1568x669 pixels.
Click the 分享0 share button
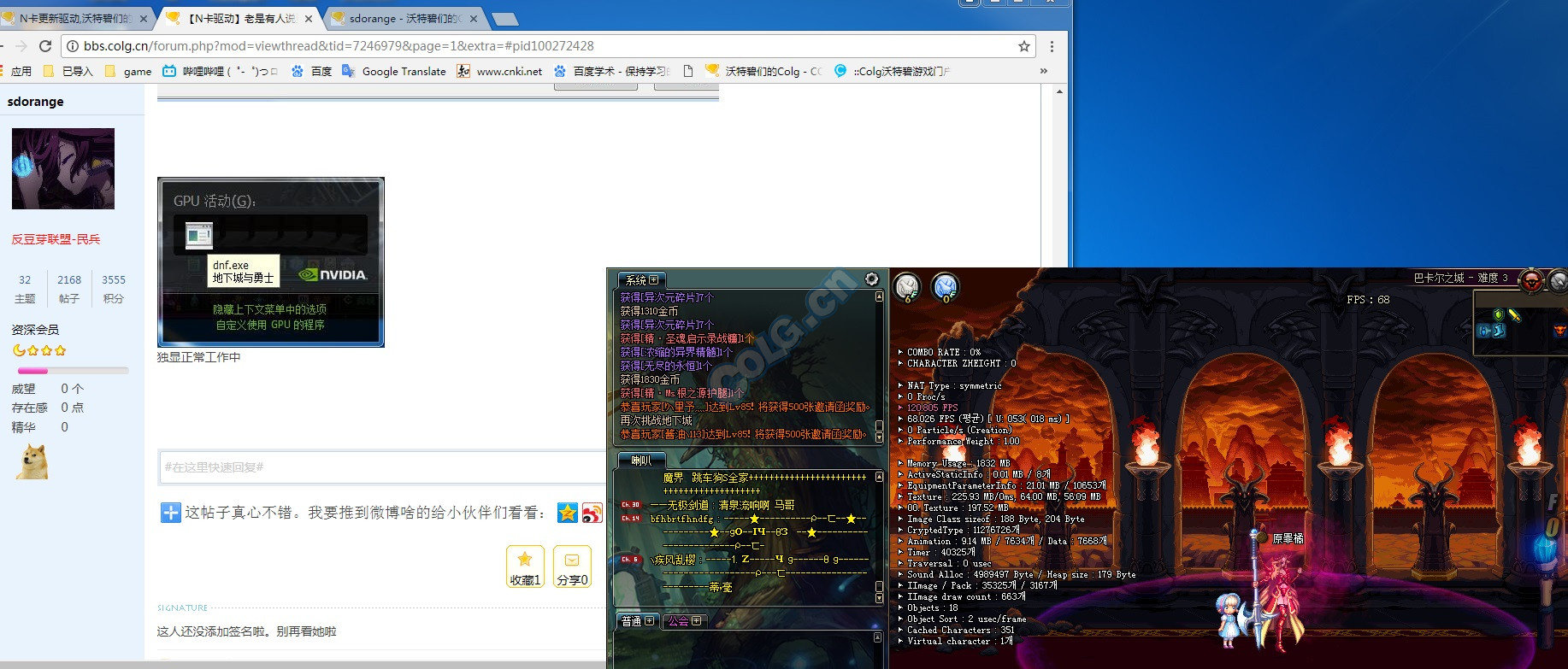click(x=572, y=566)
